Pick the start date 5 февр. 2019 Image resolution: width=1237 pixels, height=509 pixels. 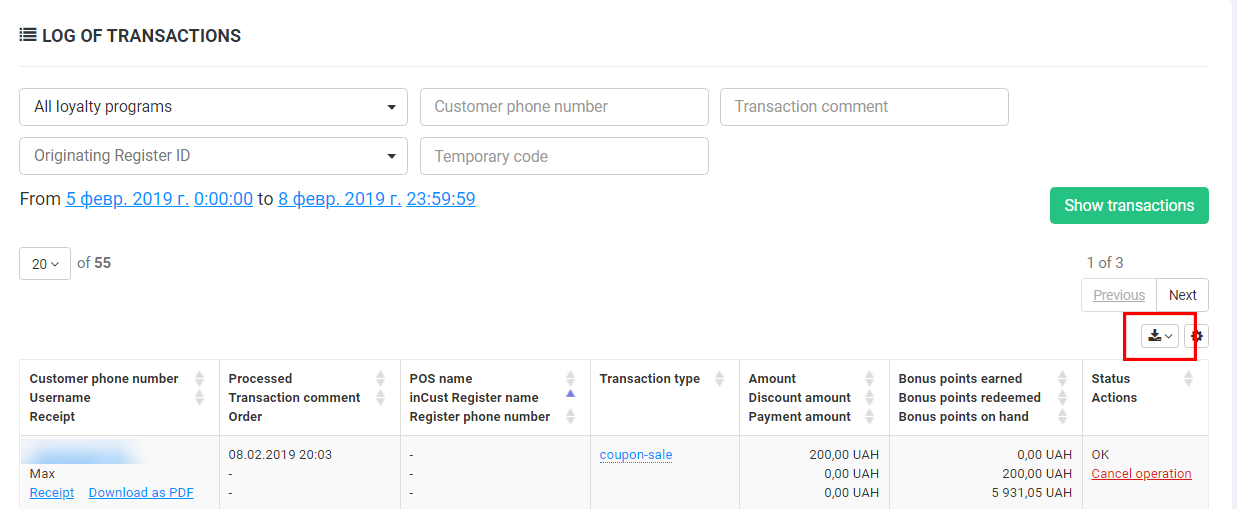click(x=127, y=199)
